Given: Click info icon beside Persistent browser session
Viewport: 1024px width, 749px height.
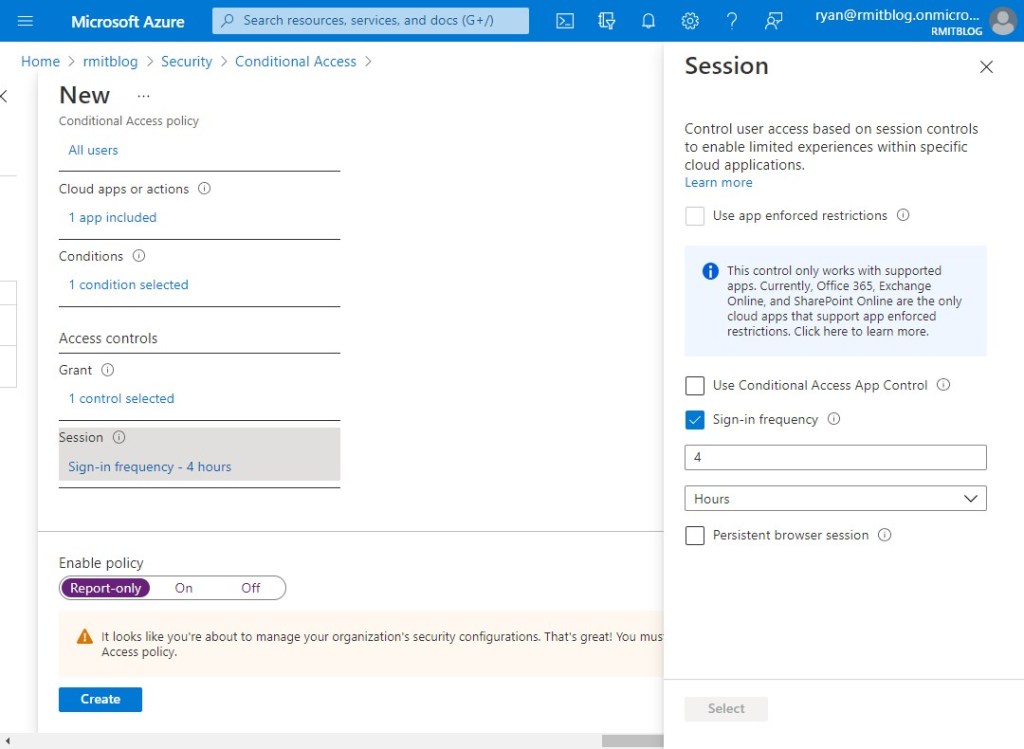Looking at the screenshot, I should coord(885,535).
